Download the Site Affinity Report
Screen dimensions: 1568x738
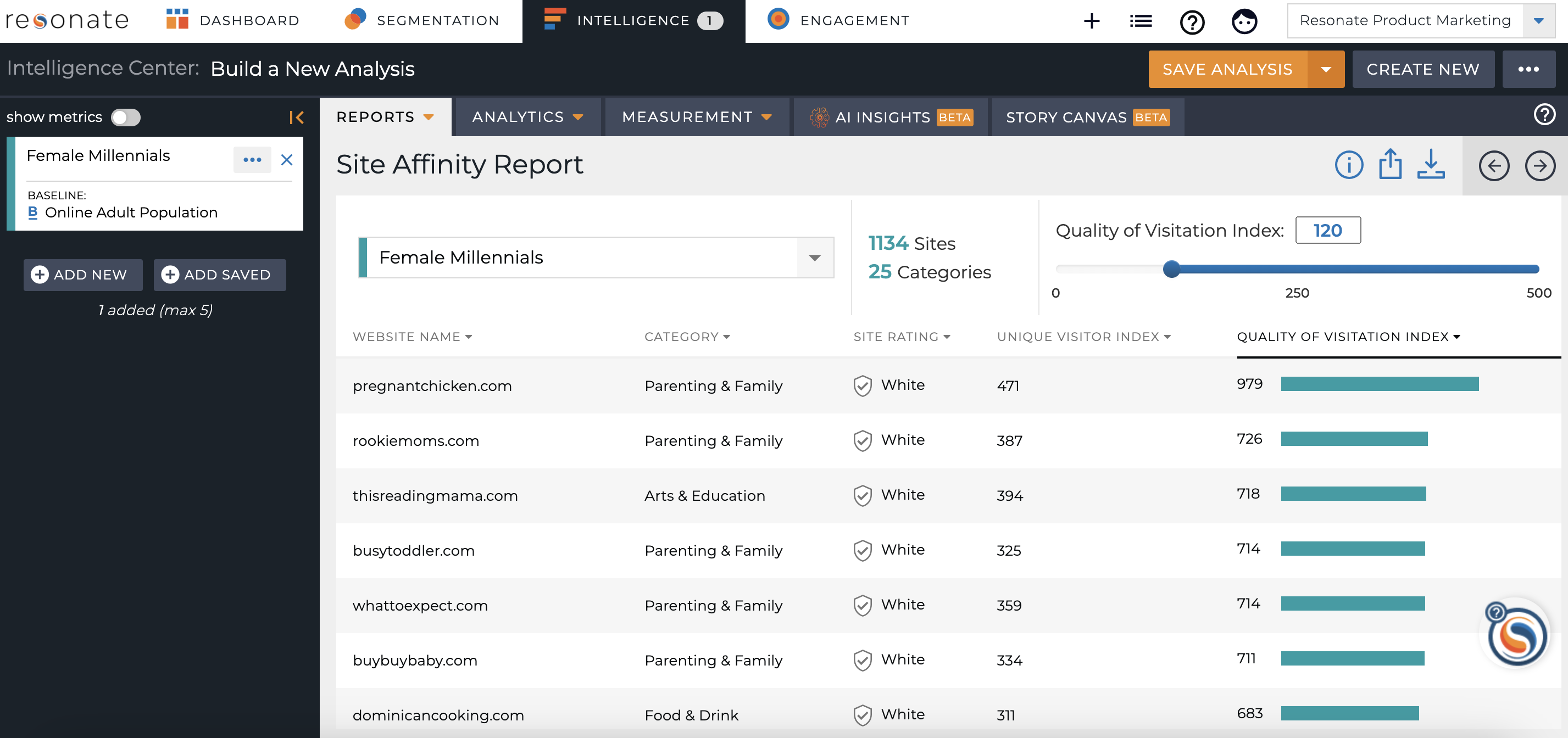coord(1431,164)
